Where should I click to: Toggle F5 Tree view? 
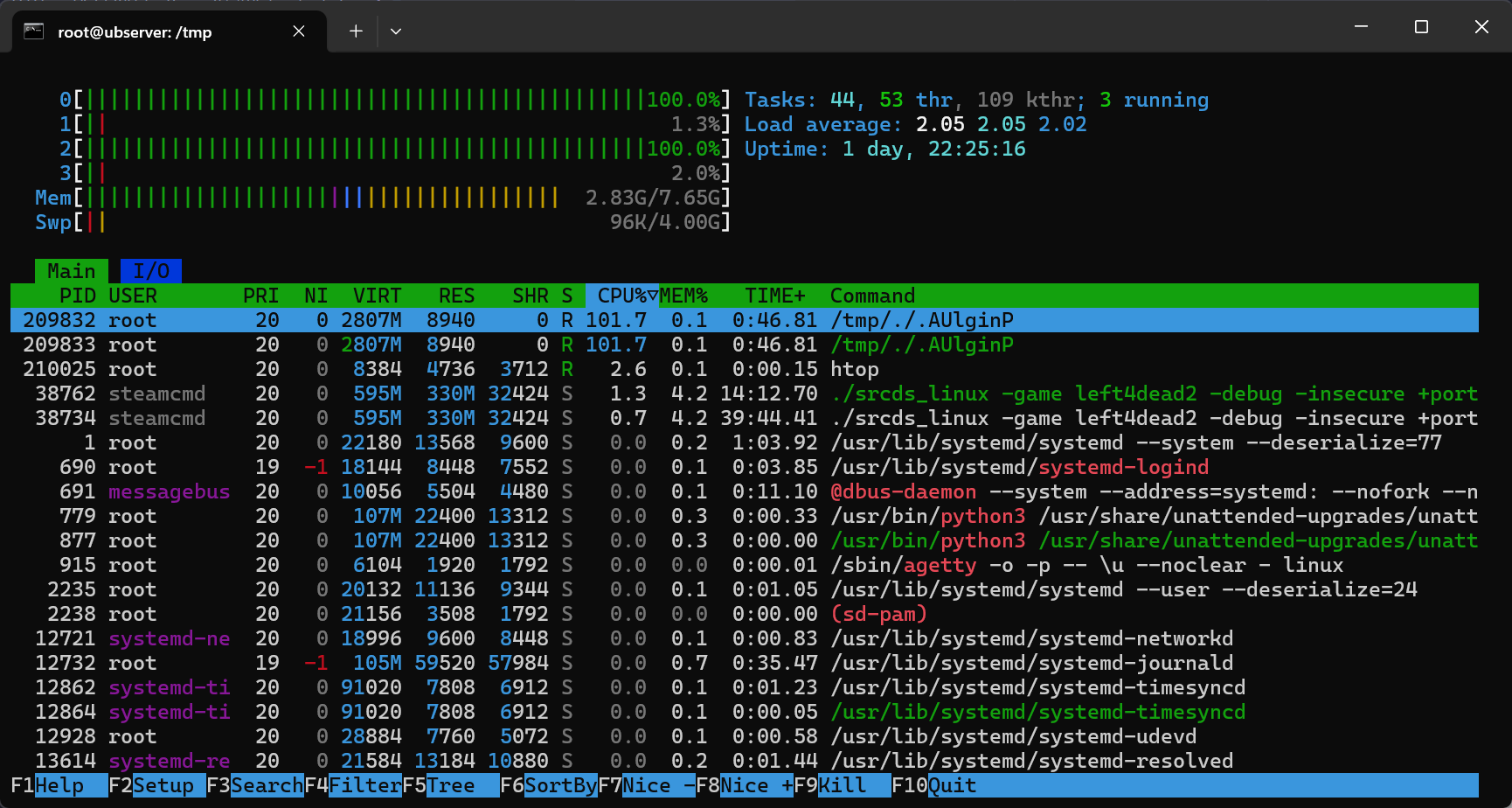point(451,785)
